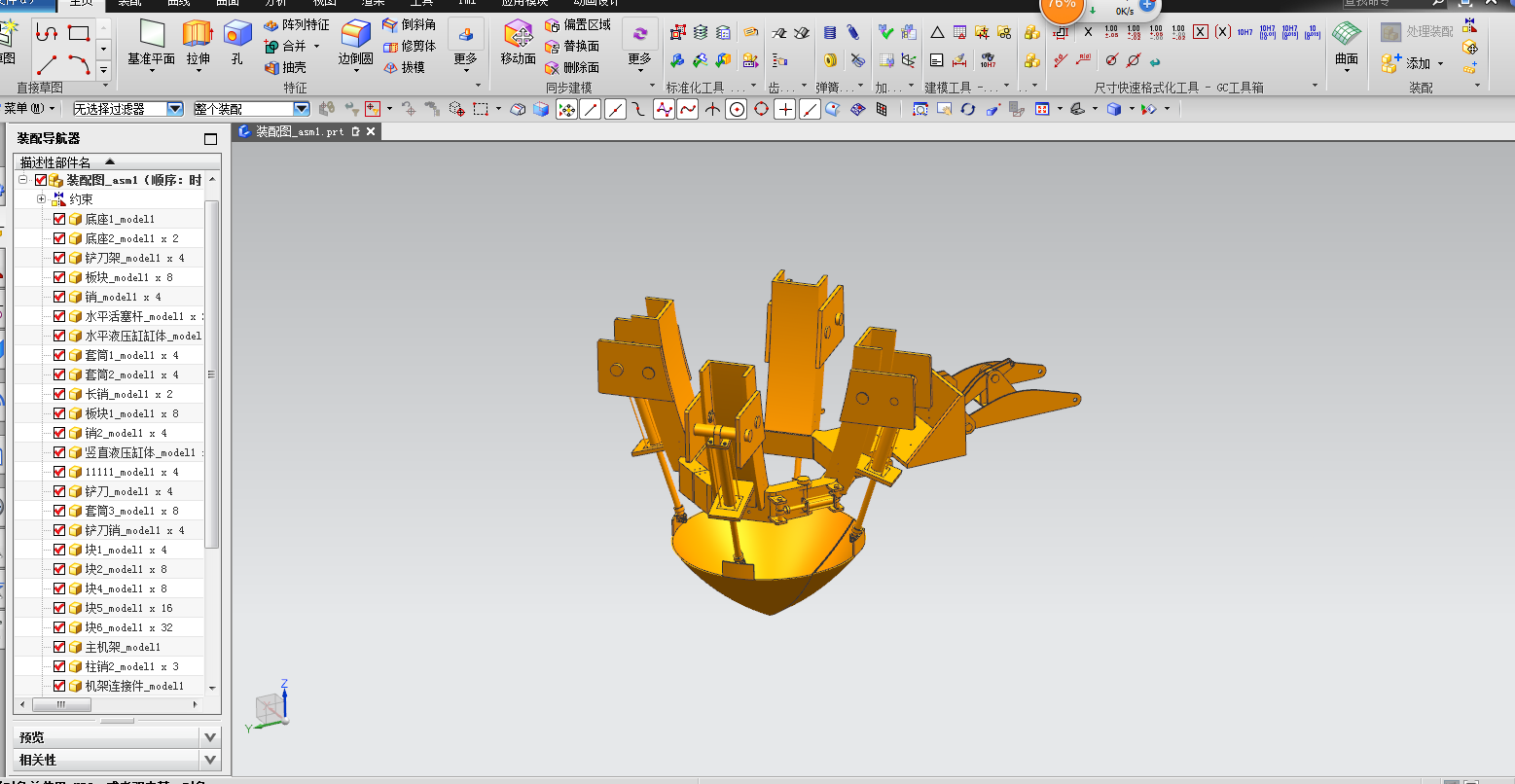1515x784 pixels.
Task: Expand the 约束 constraints tree node
Action: [42, 199]
